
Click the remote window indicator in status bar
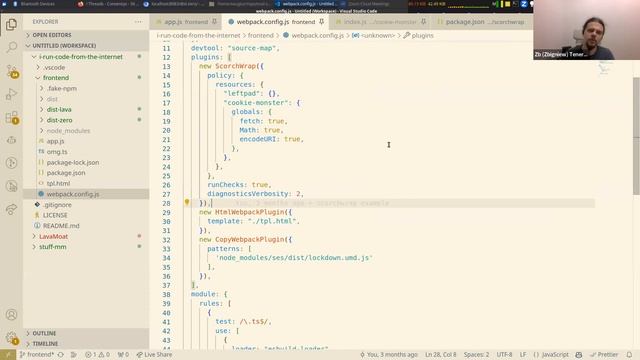click(8, 355)
